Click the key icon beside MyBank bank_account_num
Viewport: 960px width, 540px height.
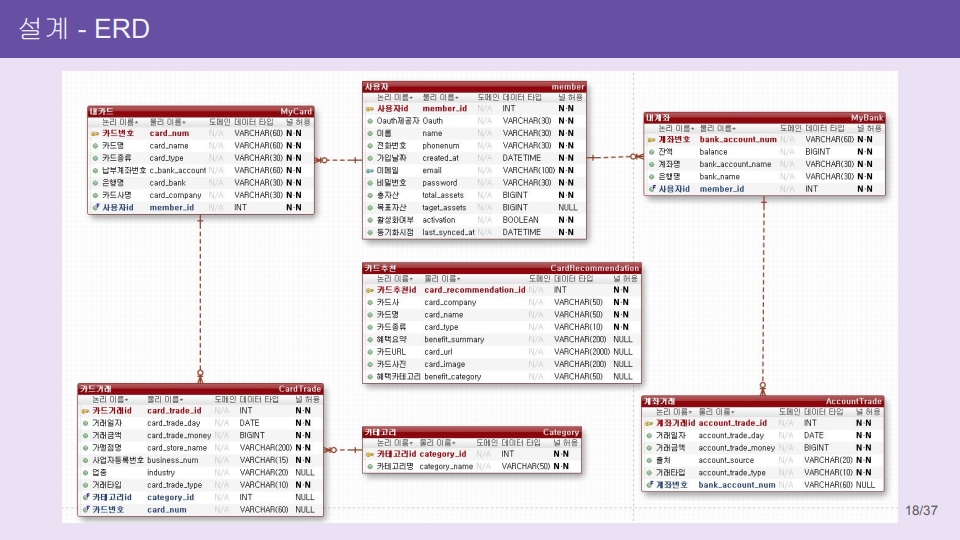(x=651, y=140)
